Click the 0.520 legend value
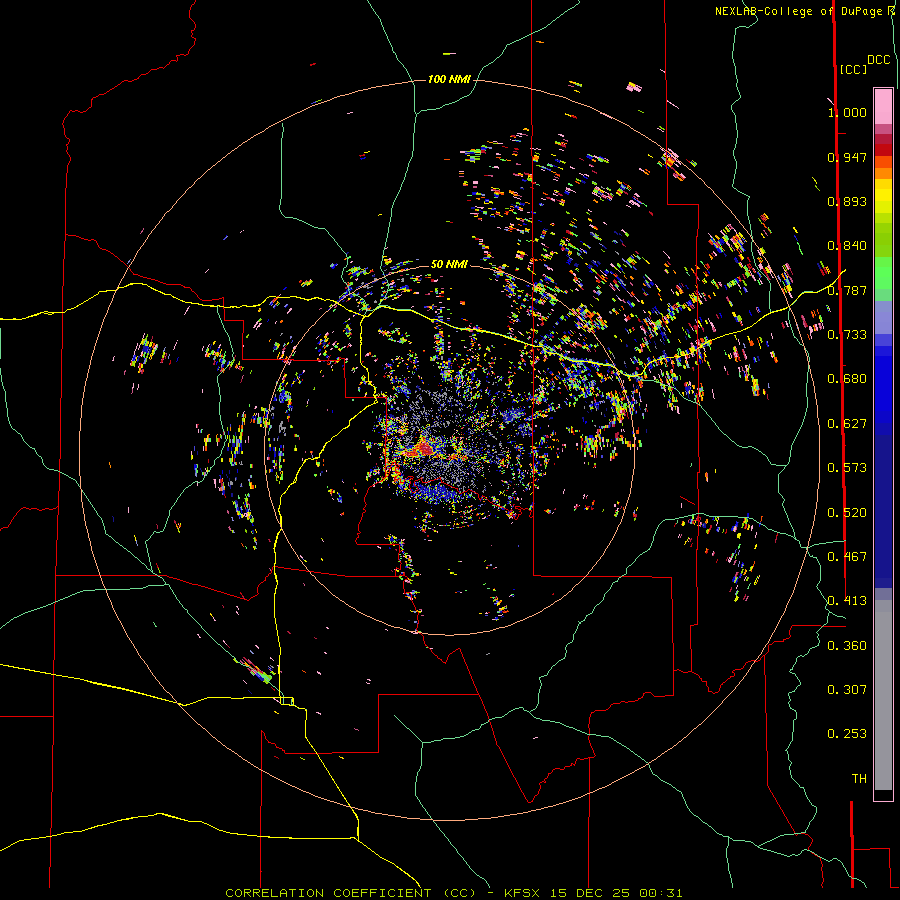 click(847, 513)
